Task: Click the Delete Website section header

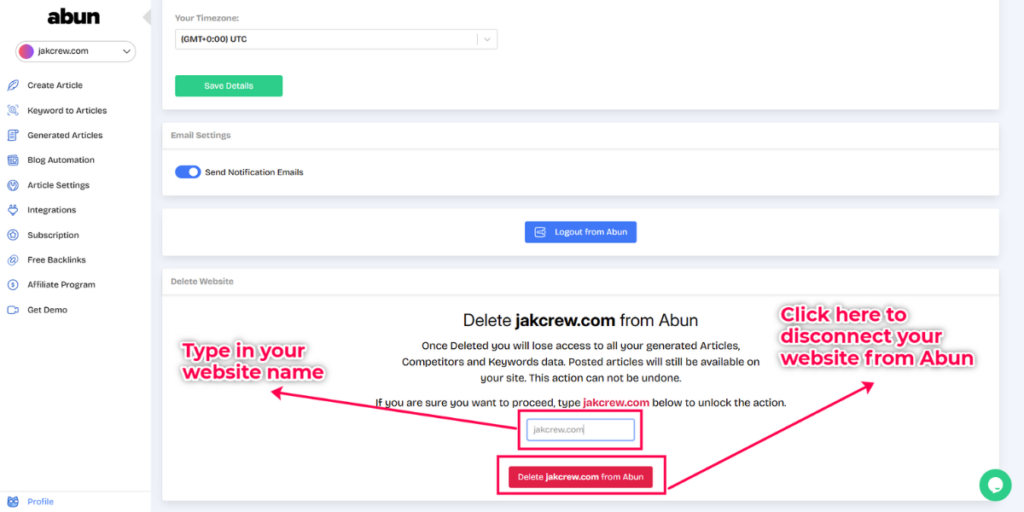Action: [x=202, y=281]
